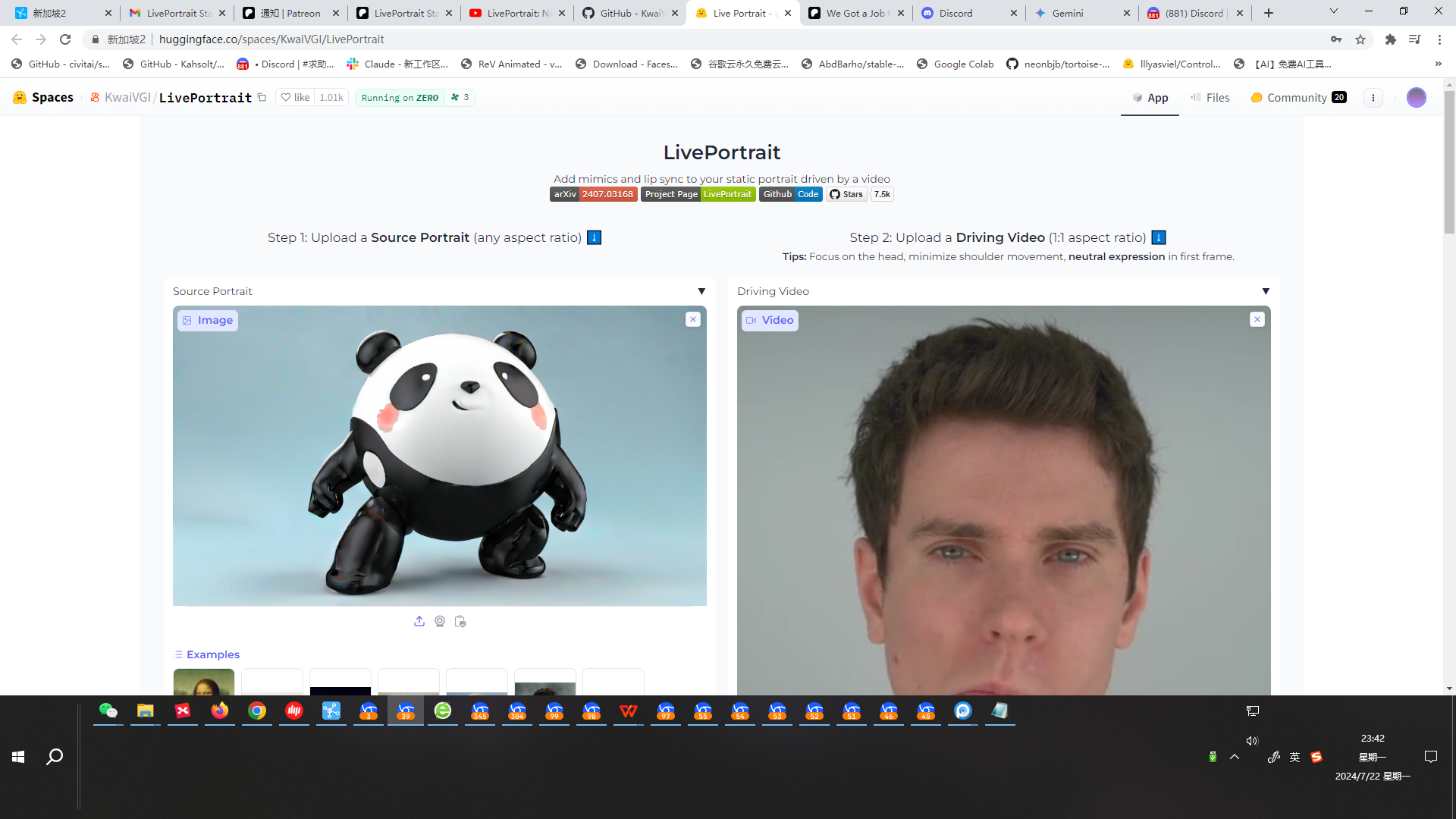This screenshot has width=1456, height=819.
Task: Clear the driving video with X
Action: (x=1257, y=319)
